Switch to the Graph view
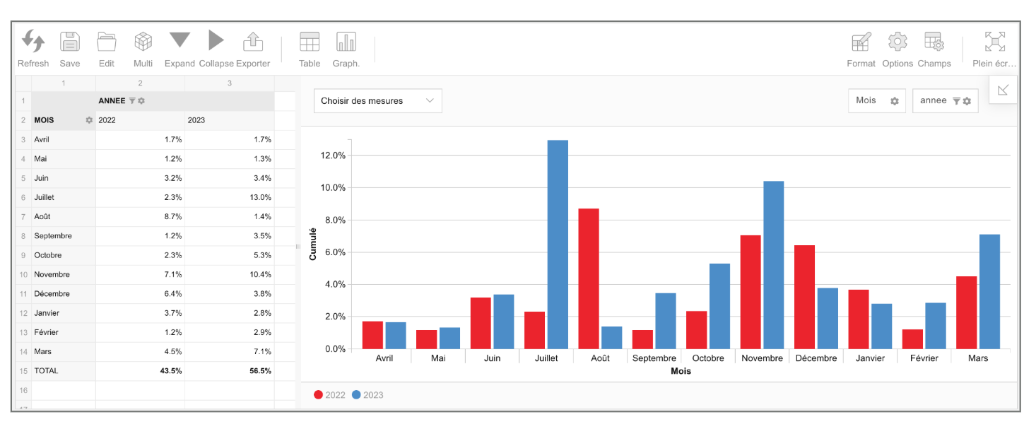 pyautogui.click(x=346, y=41)
